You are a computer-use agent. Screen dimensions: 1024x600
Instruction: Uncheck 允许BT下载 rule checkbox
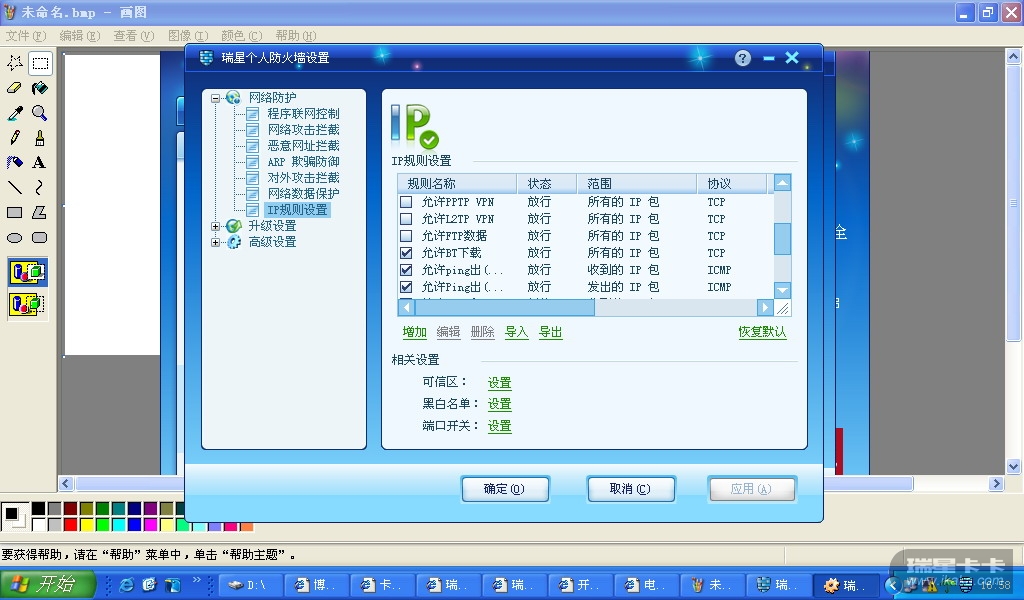pos(406,253)
